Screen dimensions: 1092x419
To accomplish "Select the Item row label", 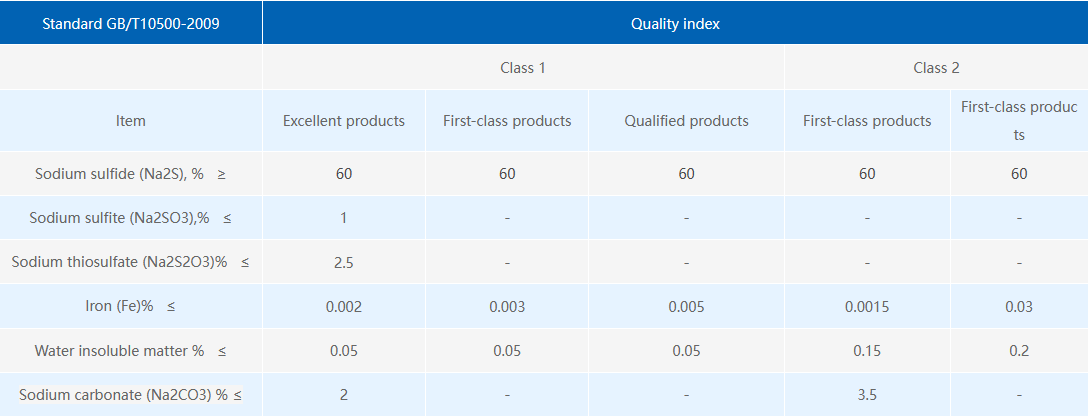I will (x=131, y=120).
